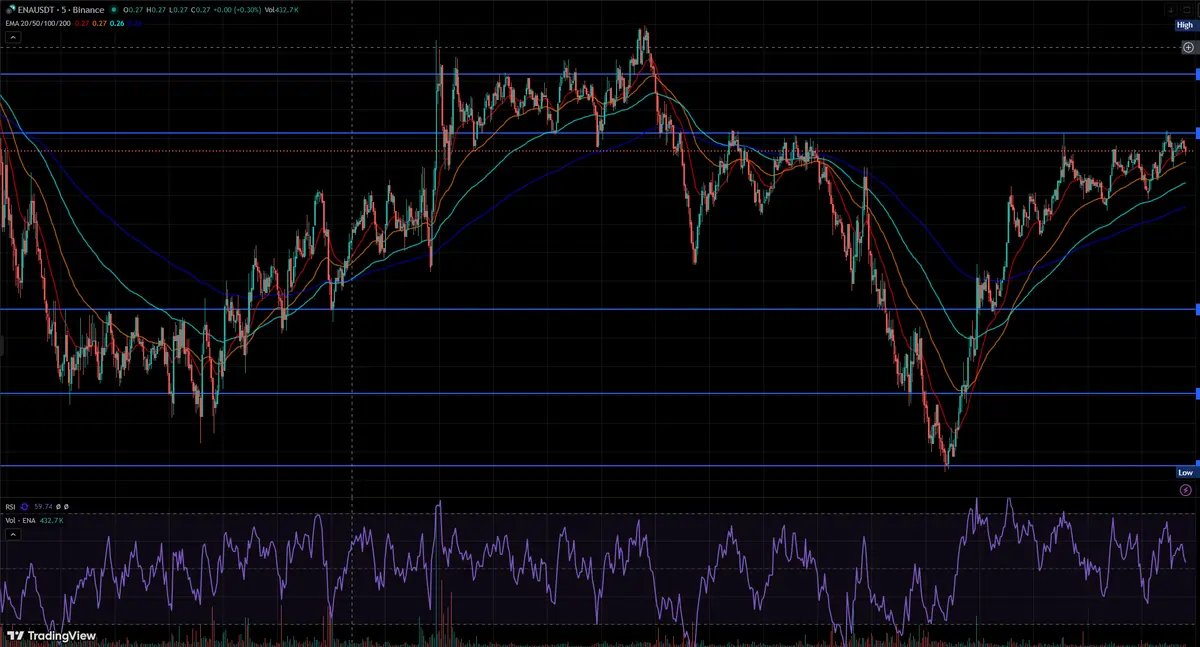Click the ENA coin logo icon
This screenshot has width=1200, height=647.
[10, 10]
